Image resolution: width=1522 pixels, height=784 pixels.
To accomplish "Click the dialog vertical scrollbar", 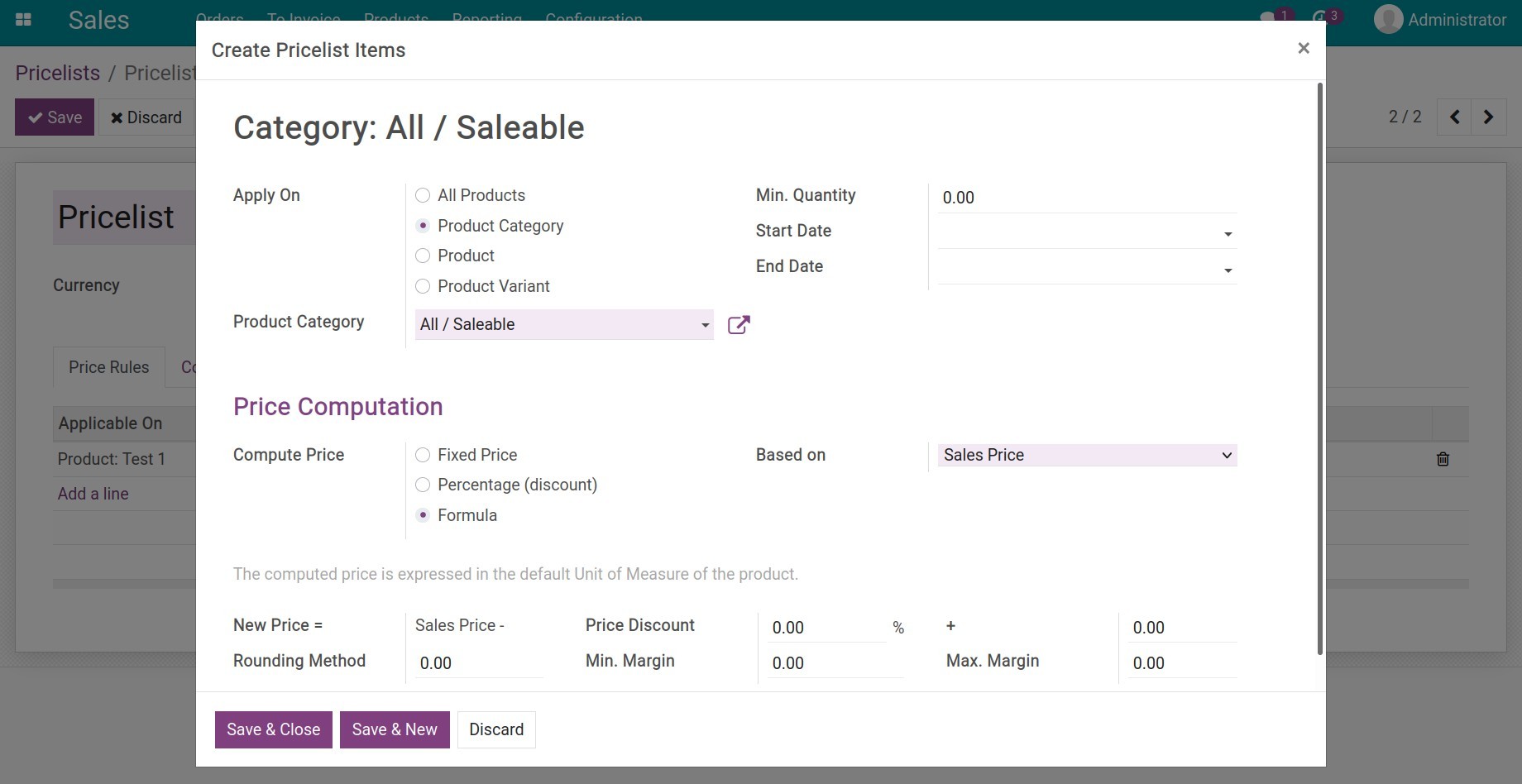I will click(x=1320, y=368).
